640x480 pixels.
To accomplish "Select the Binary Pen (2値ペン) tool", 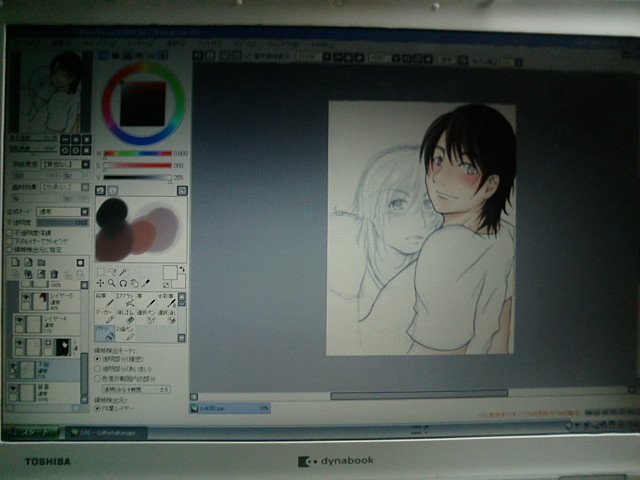I will (x=125, y=333).
